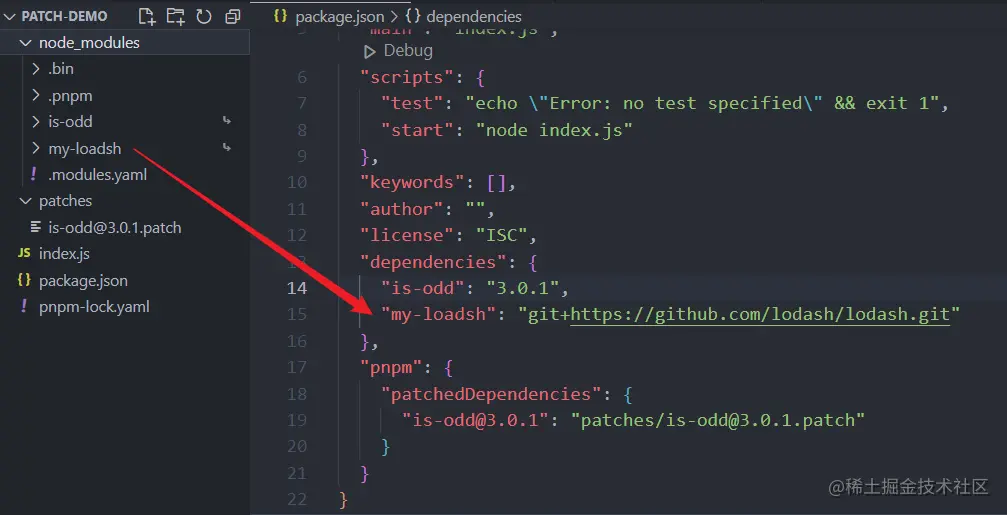Expand the .pnpm folder
Viewport: 1007px width, 515px height.
[36, 96]
